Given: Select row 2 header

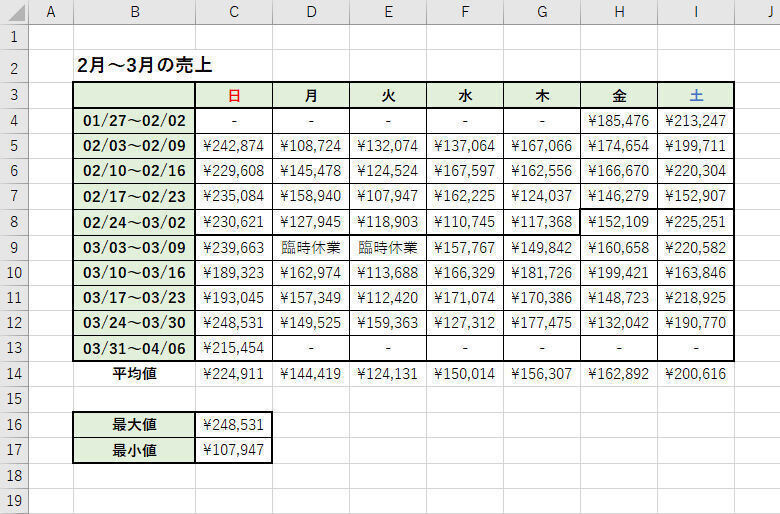Looking at the screenshot, I should click(x=14, y=66).
